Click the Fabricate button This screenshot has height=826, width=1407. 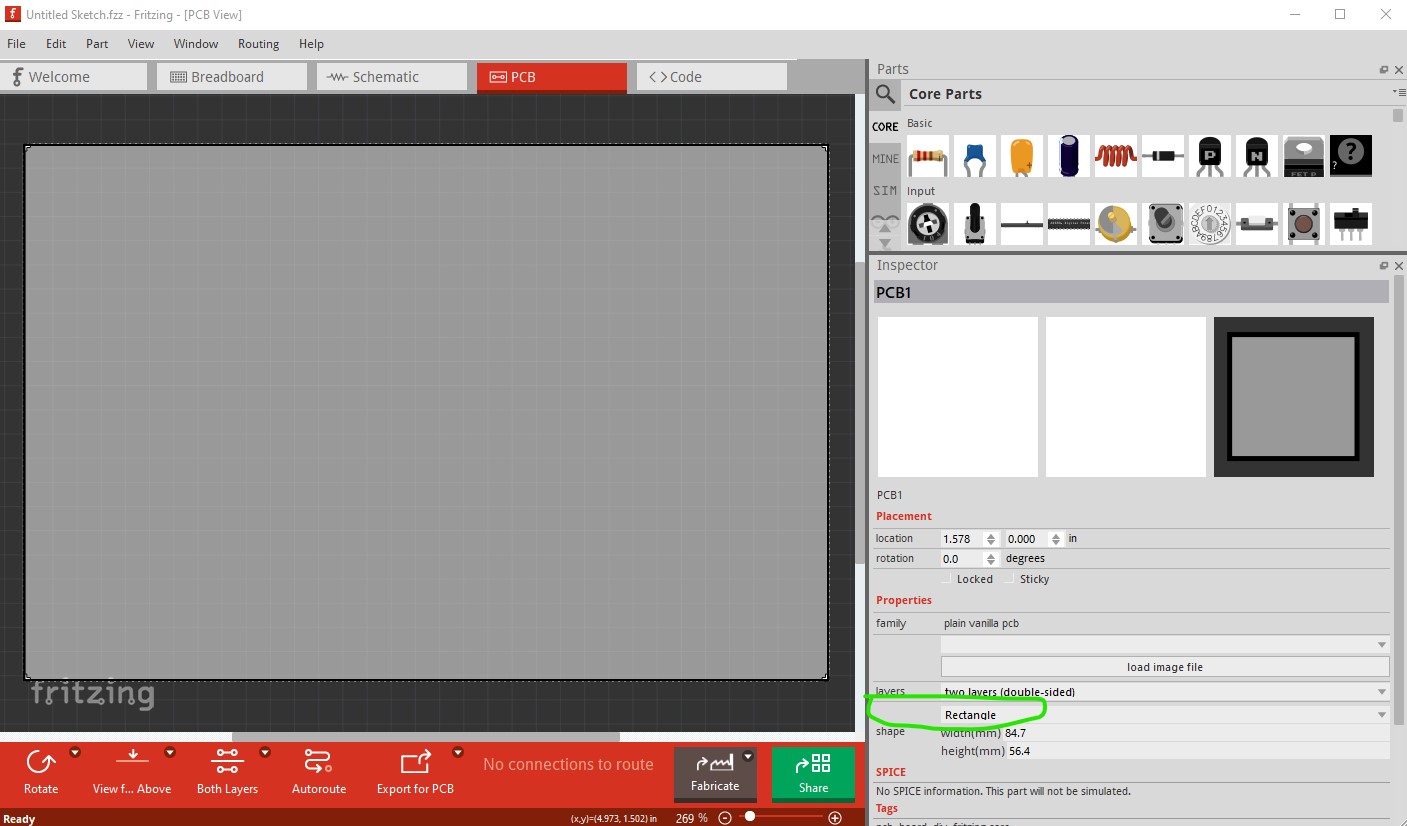click(x=715, y=774)
